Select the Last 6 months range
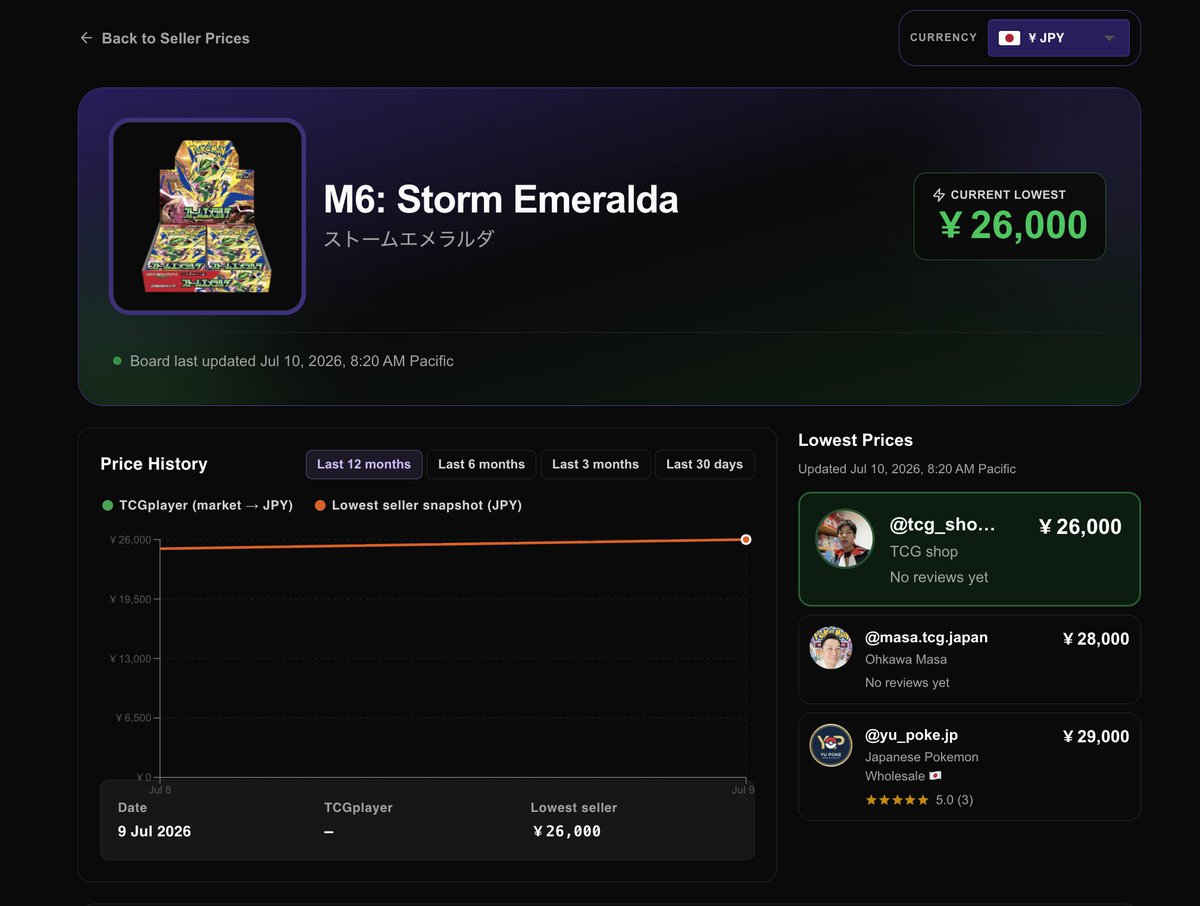Image resolution: width=1200 pixels, height=906 pixels. click(x=481, y=464)
